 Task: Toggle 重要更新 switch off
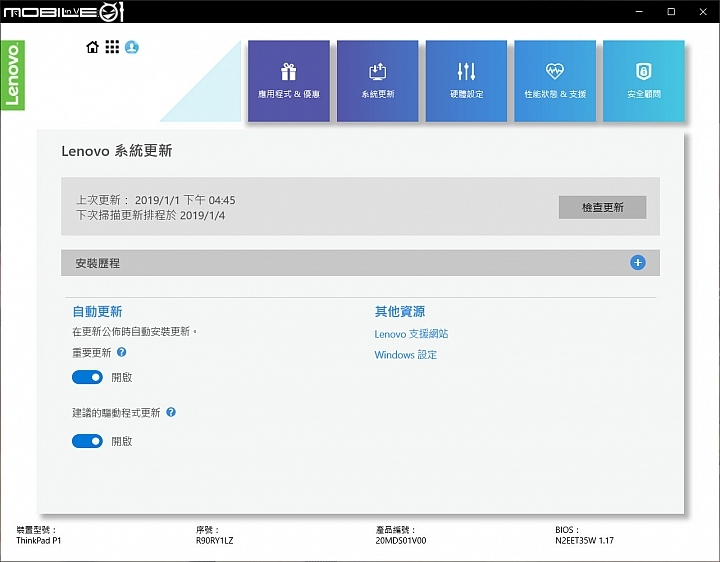coord(87,377)
